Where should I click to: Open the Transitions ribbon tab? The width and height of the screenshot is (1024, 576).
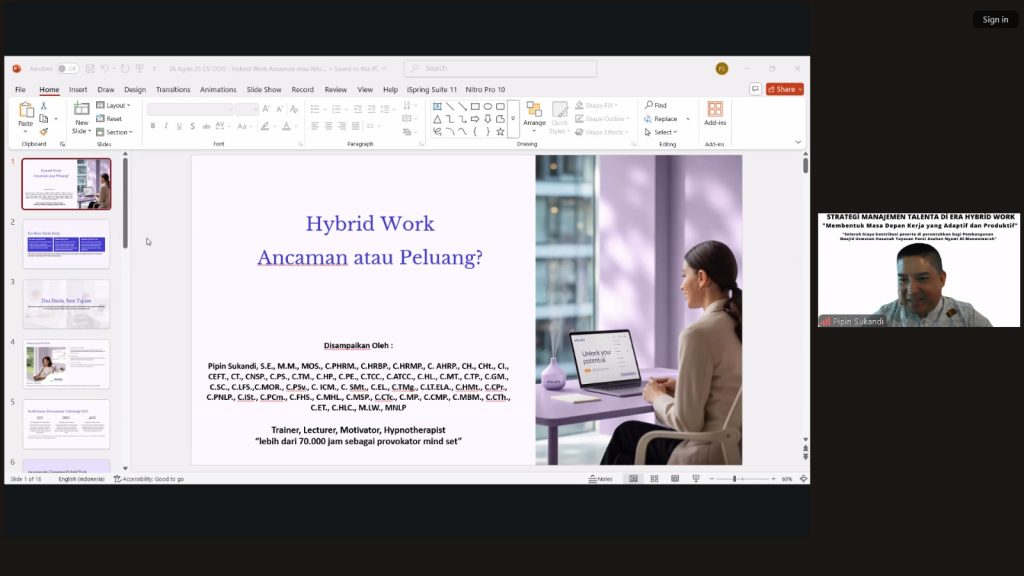173,89
